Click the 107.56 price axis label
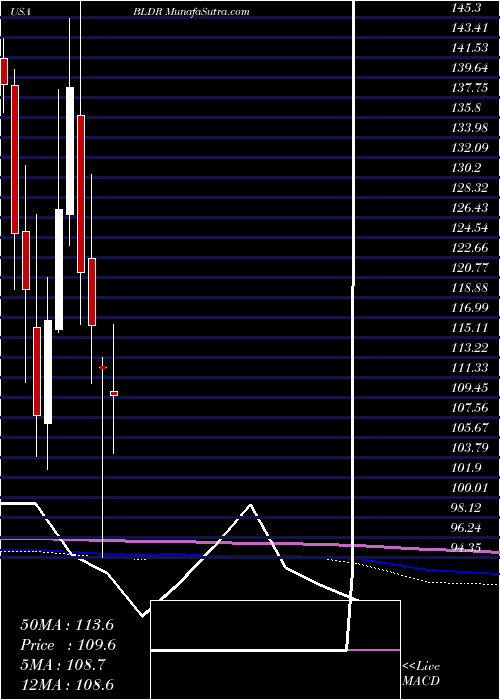Viewport: 500px width, 700px height. 469,408
